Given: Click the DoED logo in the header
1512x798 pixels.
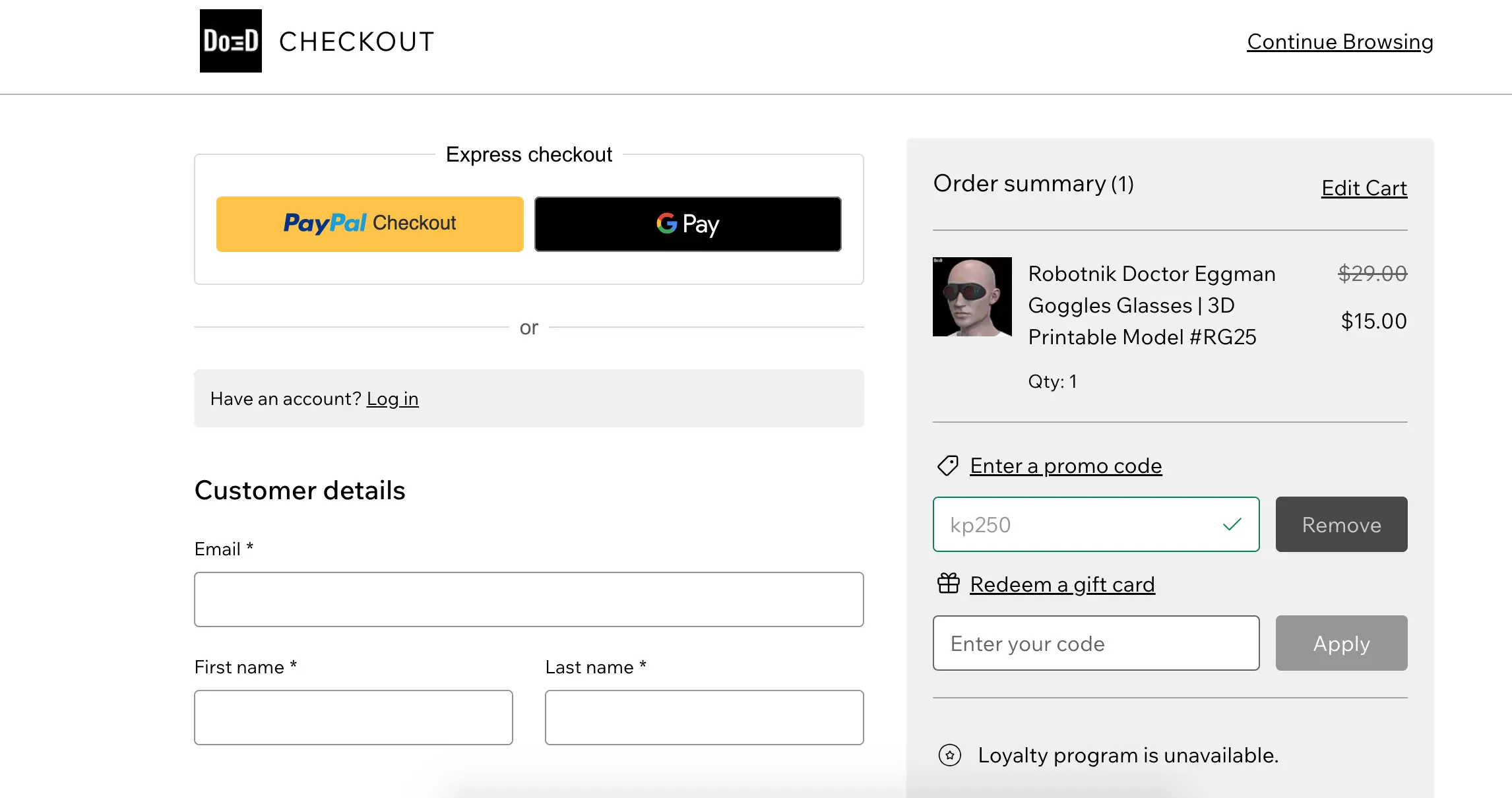Looking at the screenshot, I should [x=230, y=41].
